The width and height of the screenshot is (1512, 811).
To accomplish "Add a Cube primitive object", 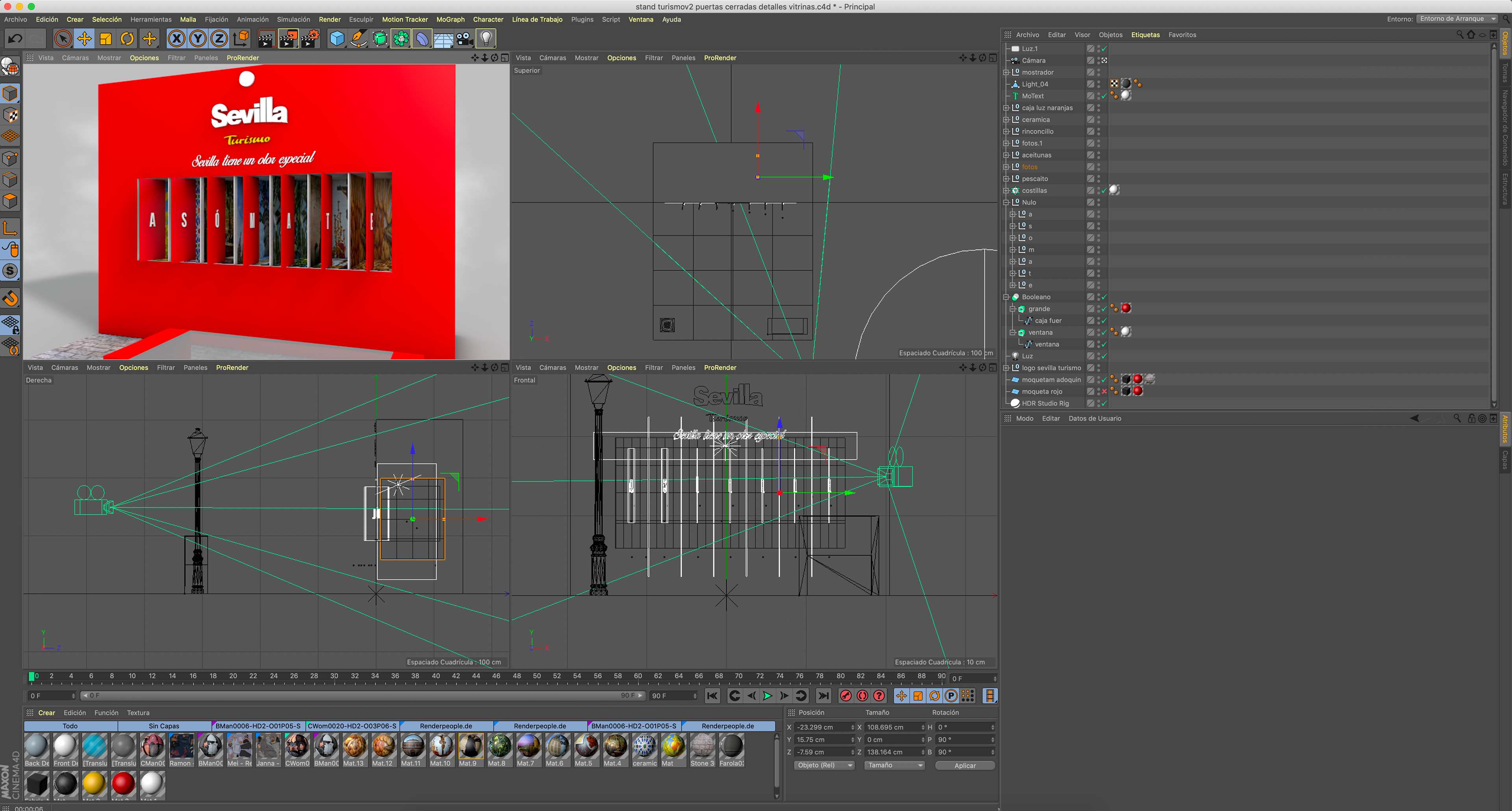I will [x=337, y=39].
